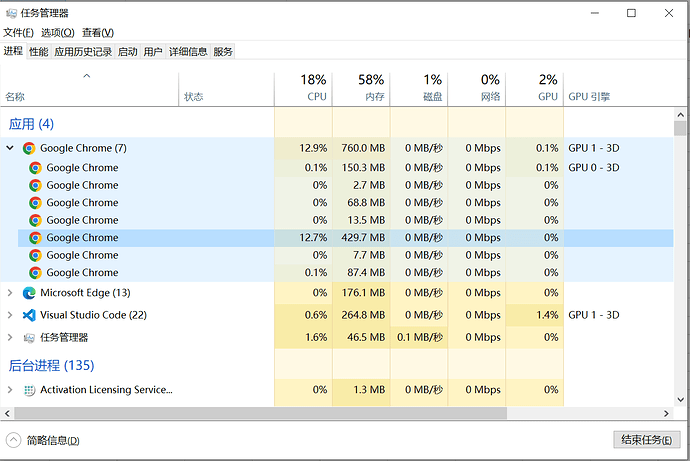The height and width of the screenshot is (461, 690).
Task: Expand the Visual Studio Code (22) group
Action: [10, 315]
